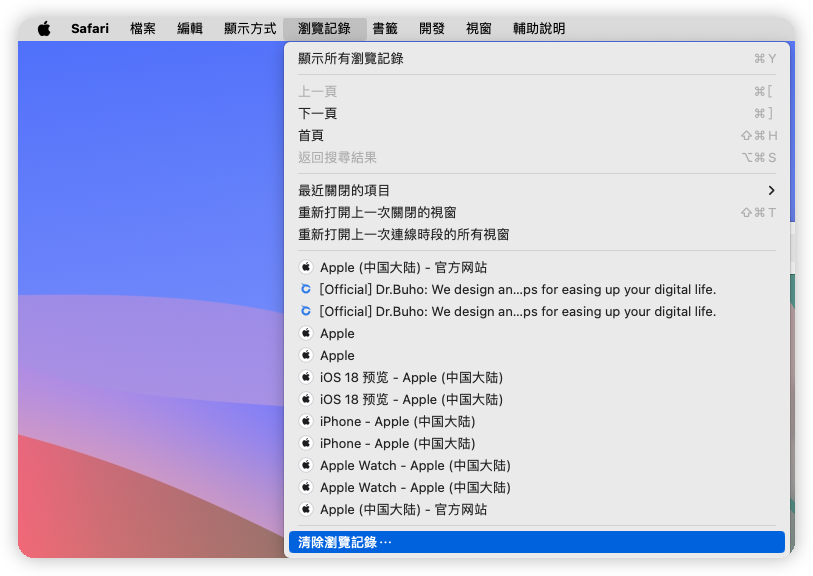Open the 檔案 menu
Screen dimensions: 813x576
click(143, 29)
